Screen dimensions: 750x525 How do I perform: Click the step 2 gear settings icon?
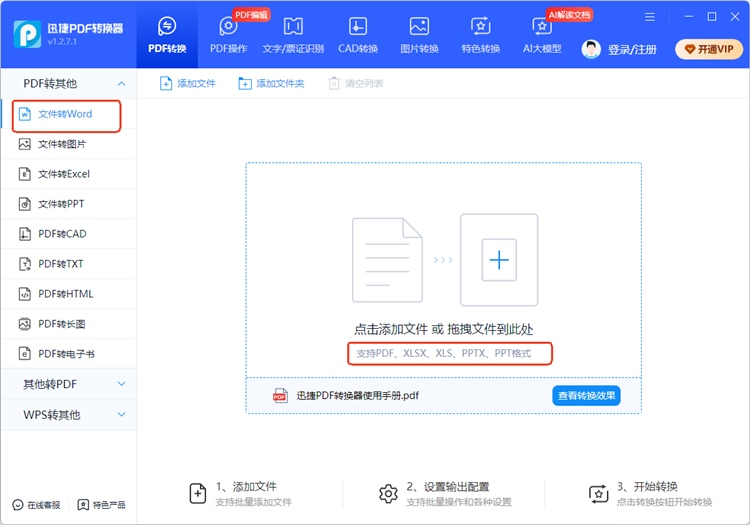388,493
